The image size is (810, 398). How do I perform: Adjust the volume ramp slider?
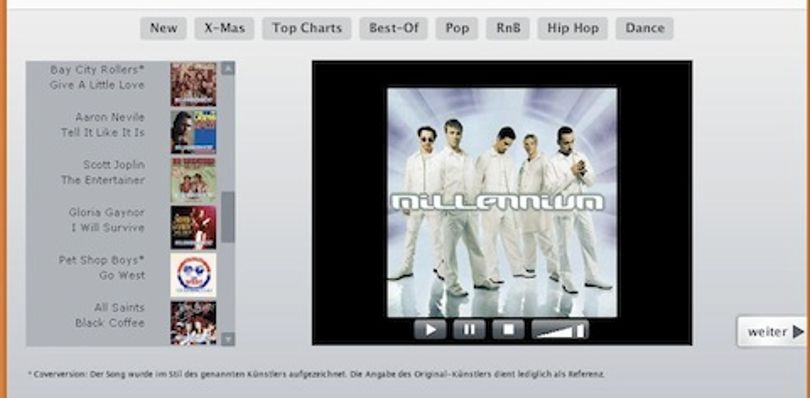560,329
